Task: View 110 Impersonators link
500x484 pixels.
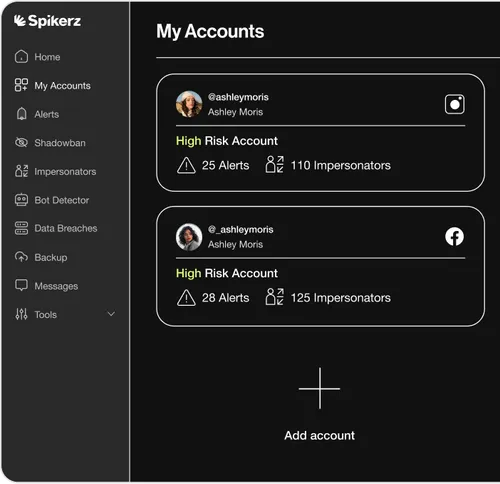Action: pos(341,165)
